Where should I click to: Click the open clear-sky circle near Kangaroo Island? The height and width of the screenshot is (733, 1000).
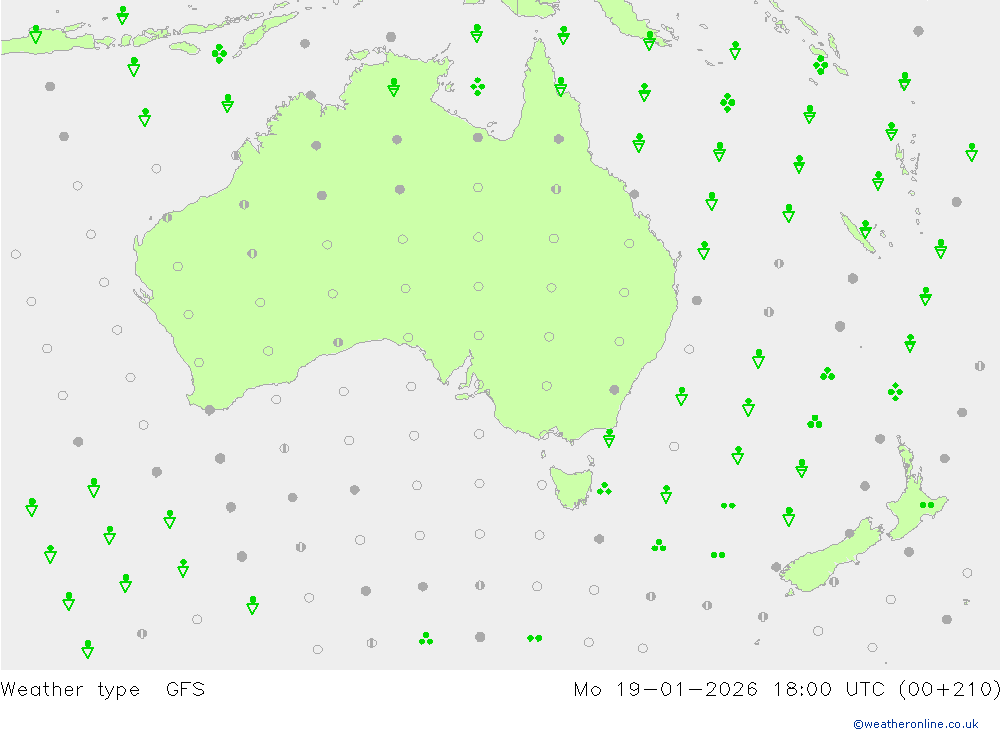(x=479, y=384)
